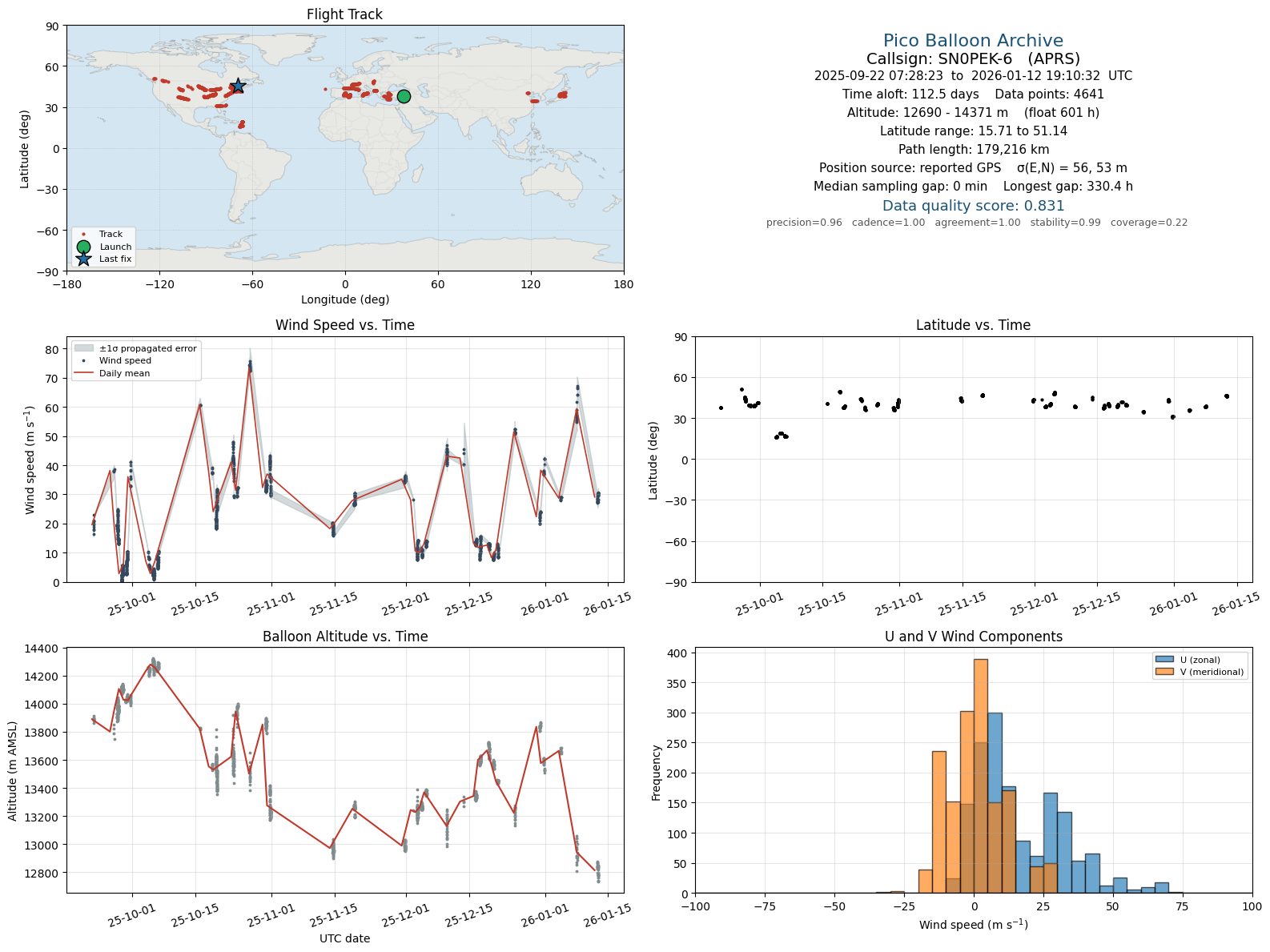
Task: Click the blue Last fix star on the map
Action: click(x=238, y=86)
